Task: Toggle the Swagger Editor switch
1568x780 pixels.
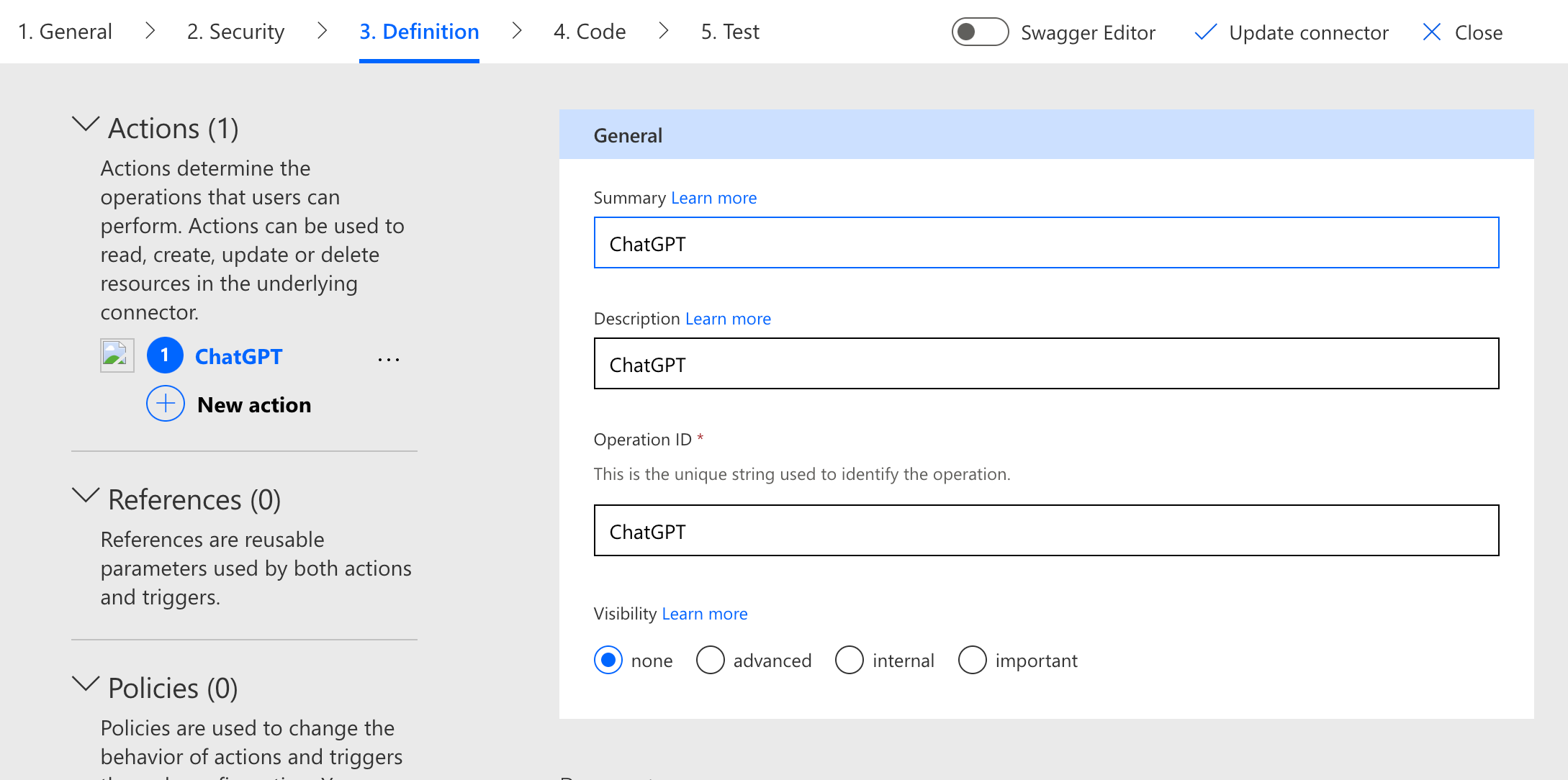Action: coord(979,32)
